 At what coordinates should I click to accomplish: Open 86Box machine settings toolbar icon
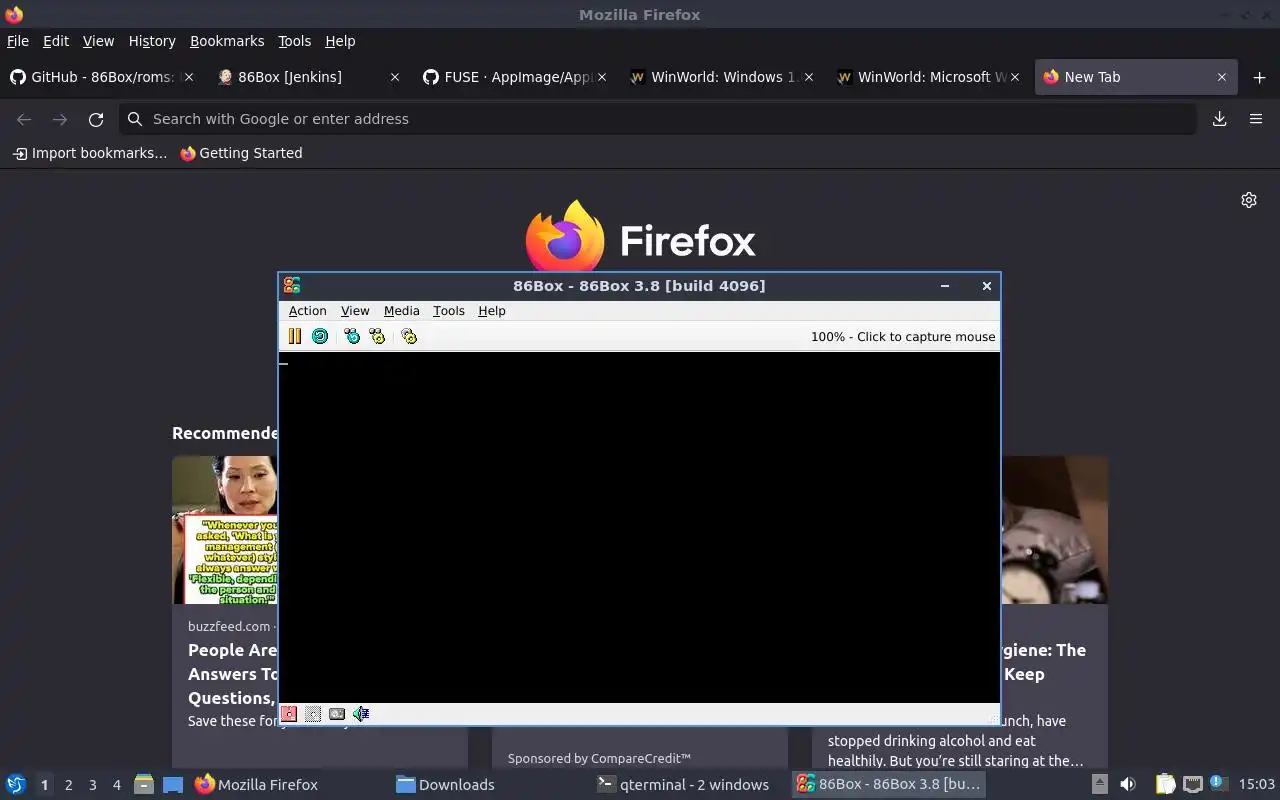pos(409,337)
